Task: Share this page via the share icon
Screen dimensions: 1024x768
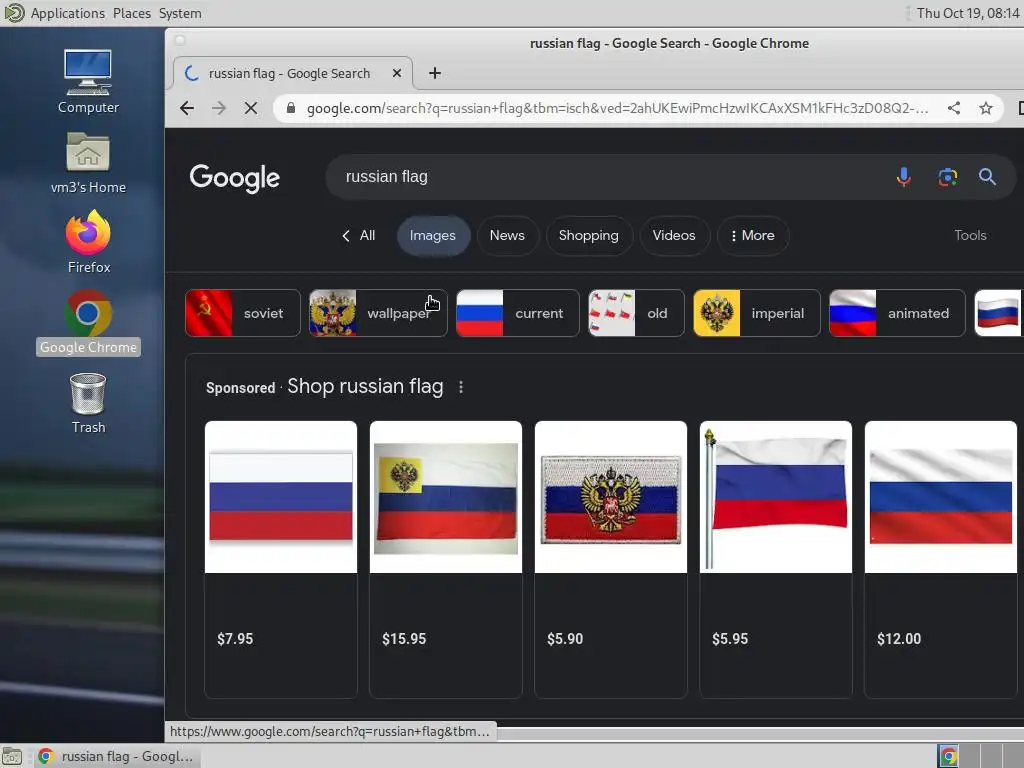Action: (x=953, y=108)
